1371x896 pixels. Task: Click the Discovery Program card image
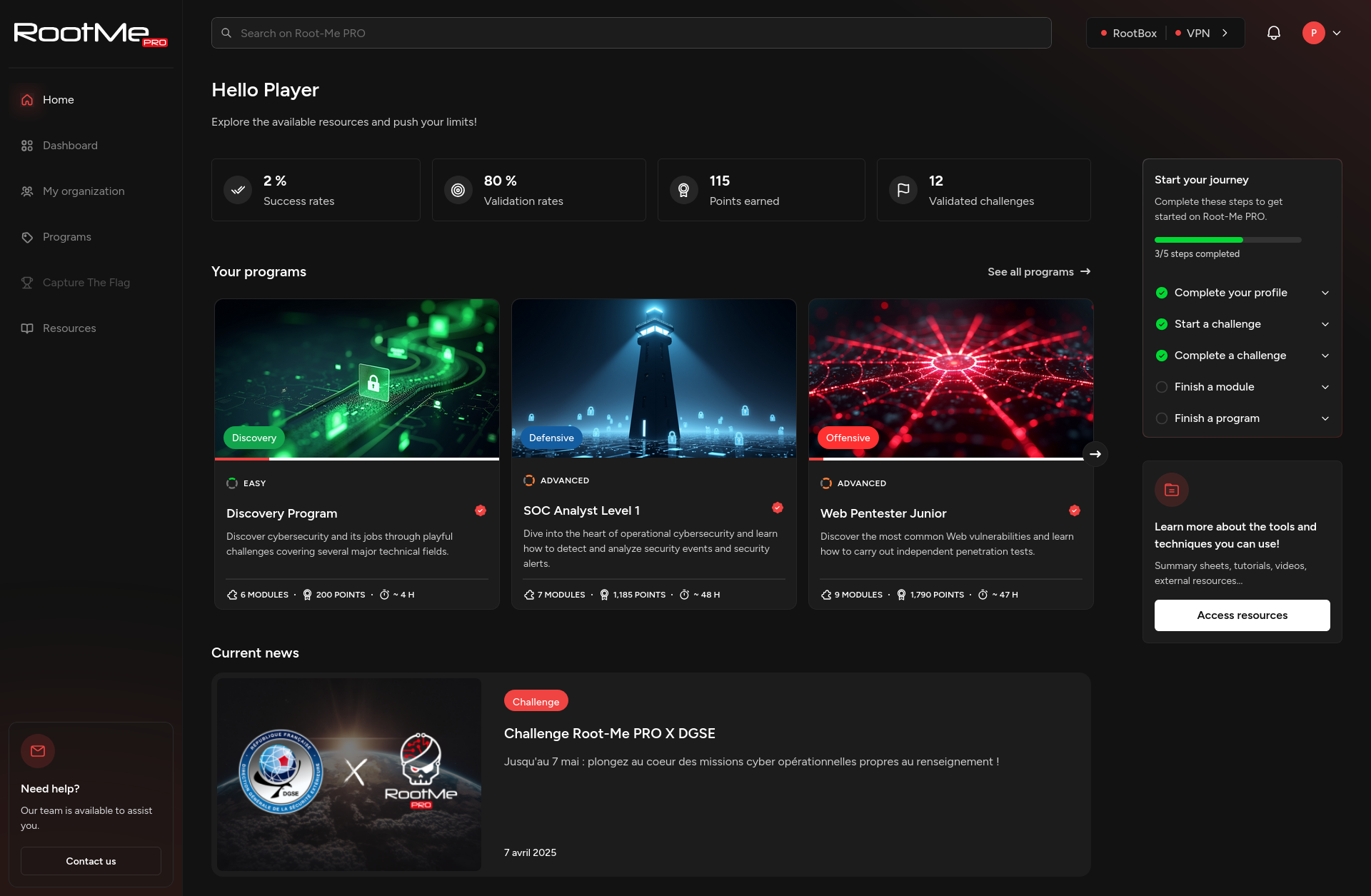coord(357,378)
